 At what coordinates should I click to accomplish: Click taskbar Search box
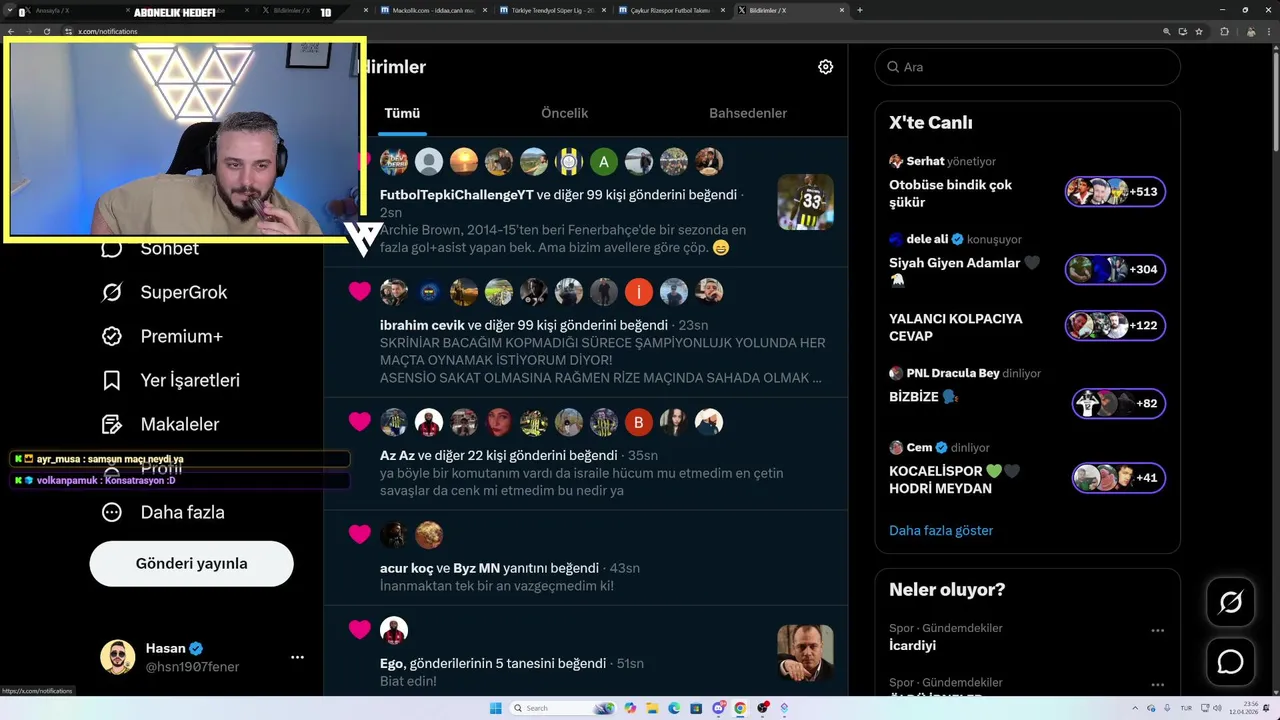click(562, 708)
